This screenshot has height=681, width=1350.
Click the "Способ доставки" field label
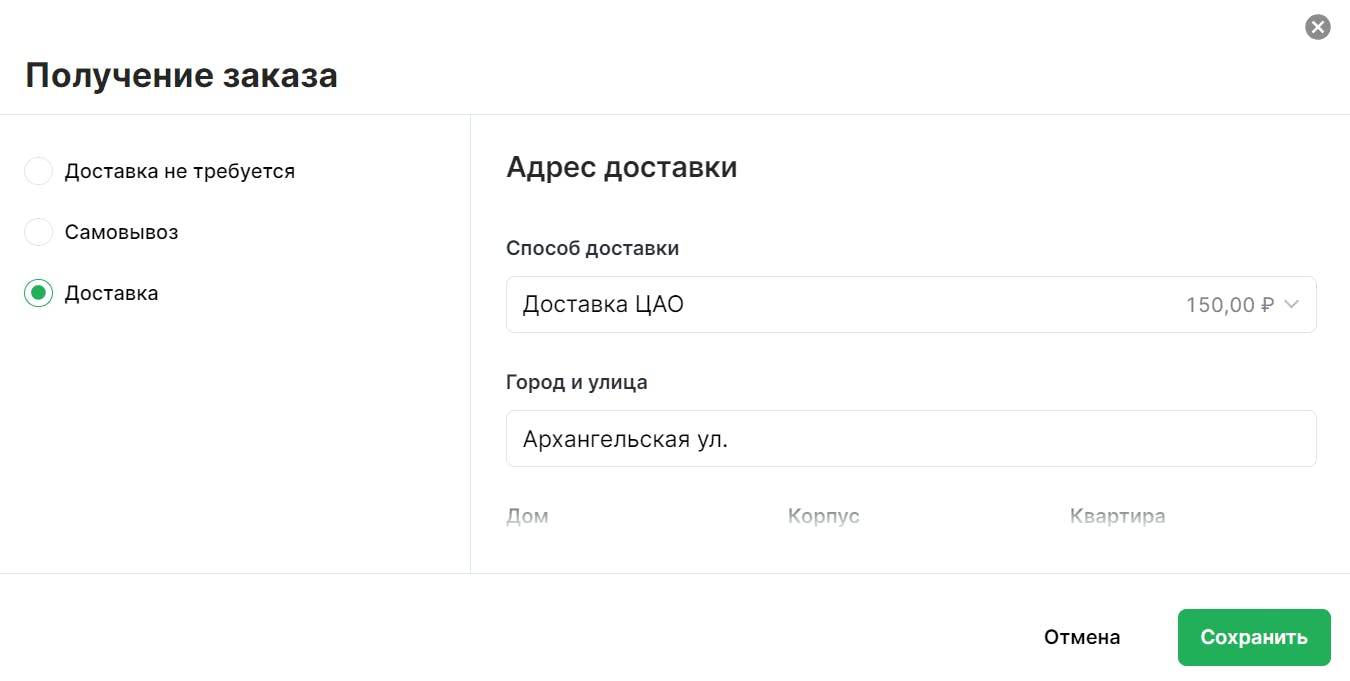point(592,248)
